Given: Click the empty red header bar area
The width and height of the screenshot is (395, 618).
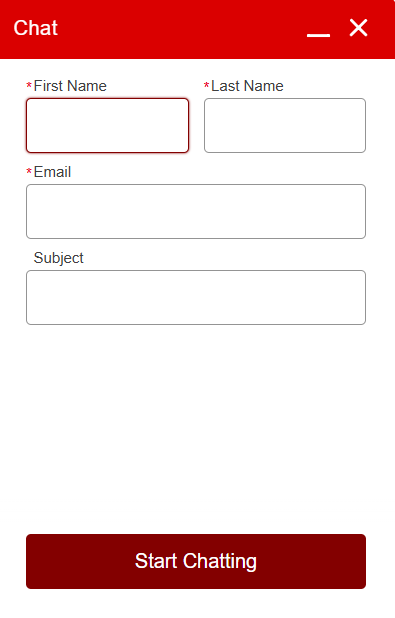Looking at the screenshot, I should click(x=181, y=29).
